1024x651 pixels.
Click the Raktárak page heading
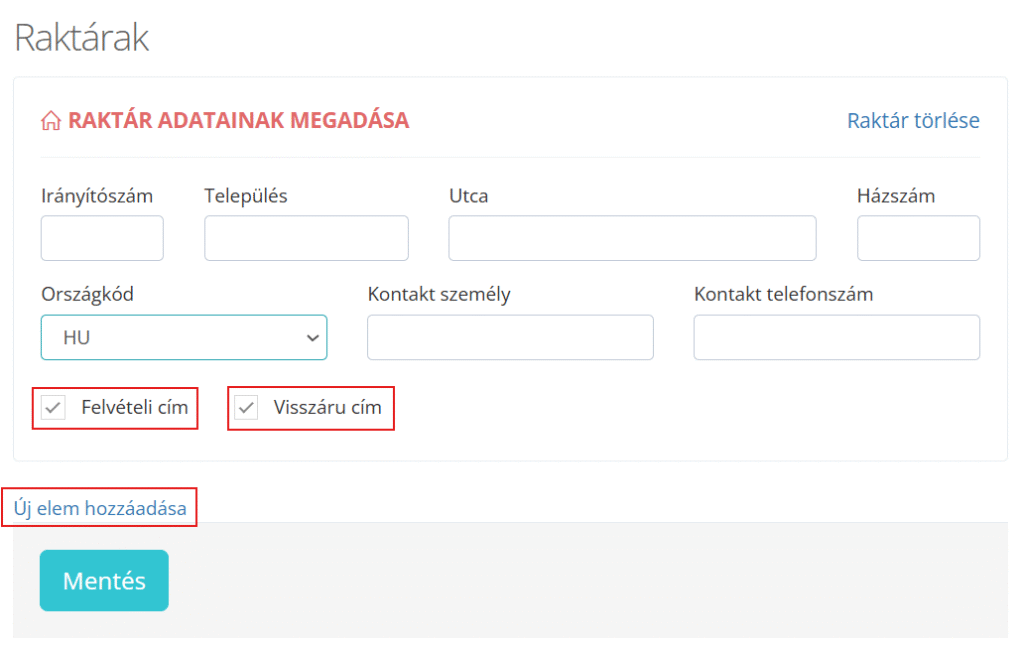coord(82,37)
